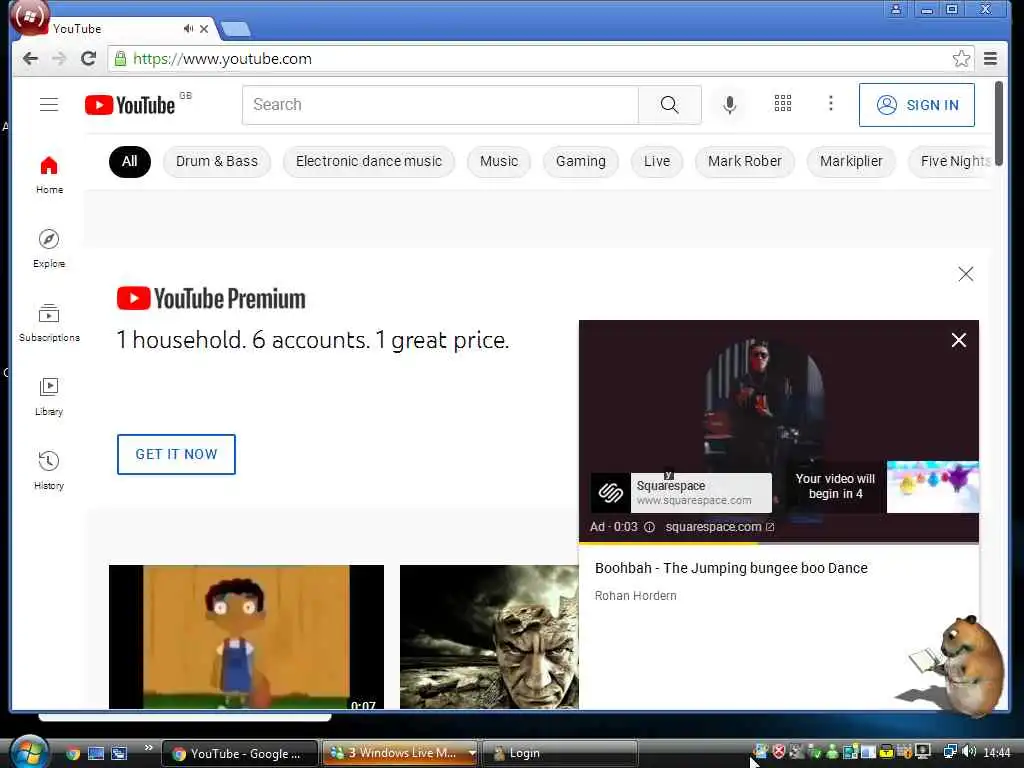Bookmark this page with the star icon
Viewport: 1024px width, 768px height.
click(x=961, y=59)
